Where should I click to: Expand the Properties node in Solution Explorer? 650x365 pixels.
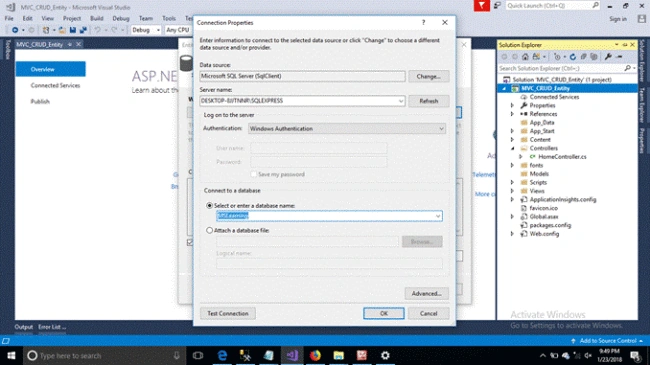pos(512,105)
